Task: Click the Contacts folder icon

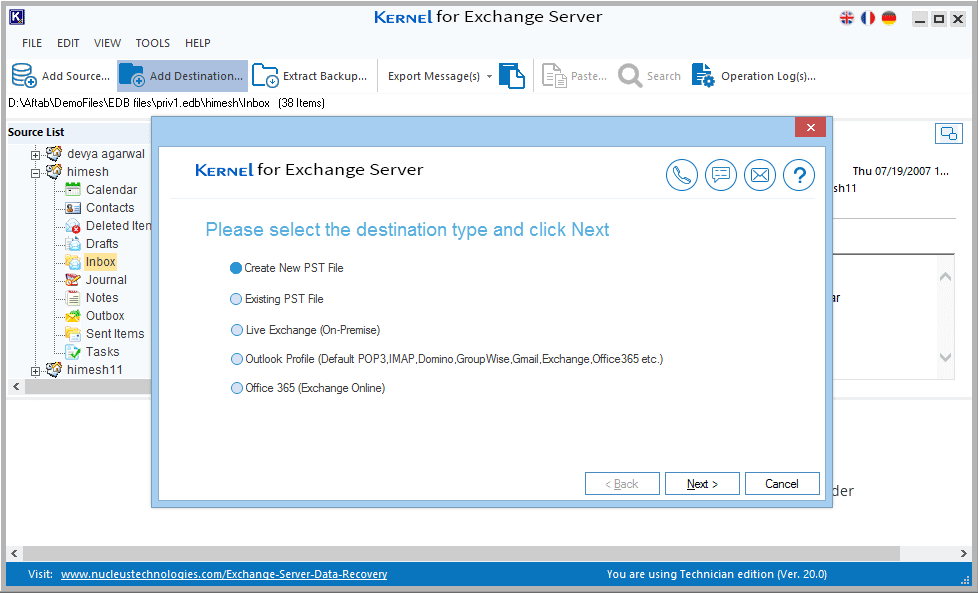Action: click(x=73, y=208)
